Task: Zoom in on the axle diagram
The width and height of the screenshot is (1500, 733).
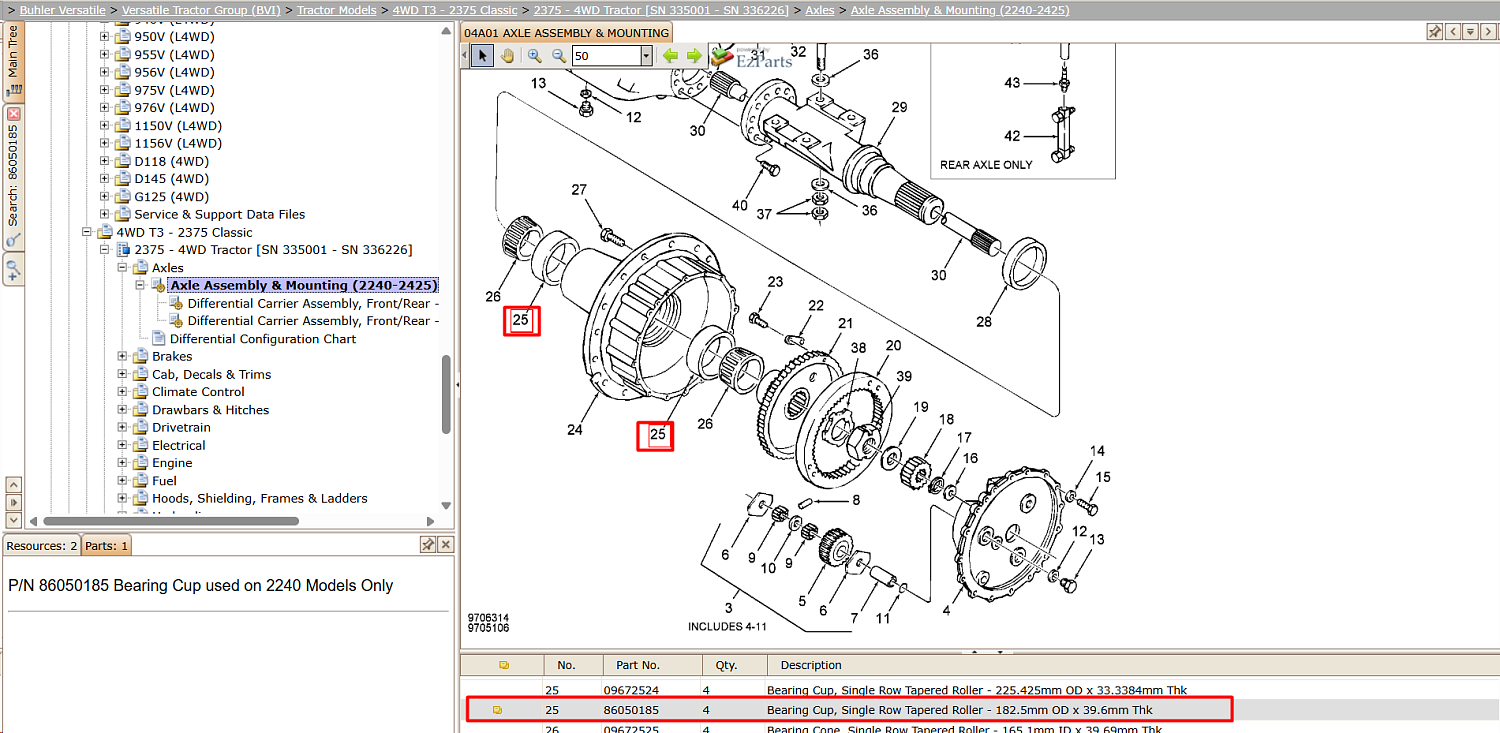Action: click(x=535, y=56)
